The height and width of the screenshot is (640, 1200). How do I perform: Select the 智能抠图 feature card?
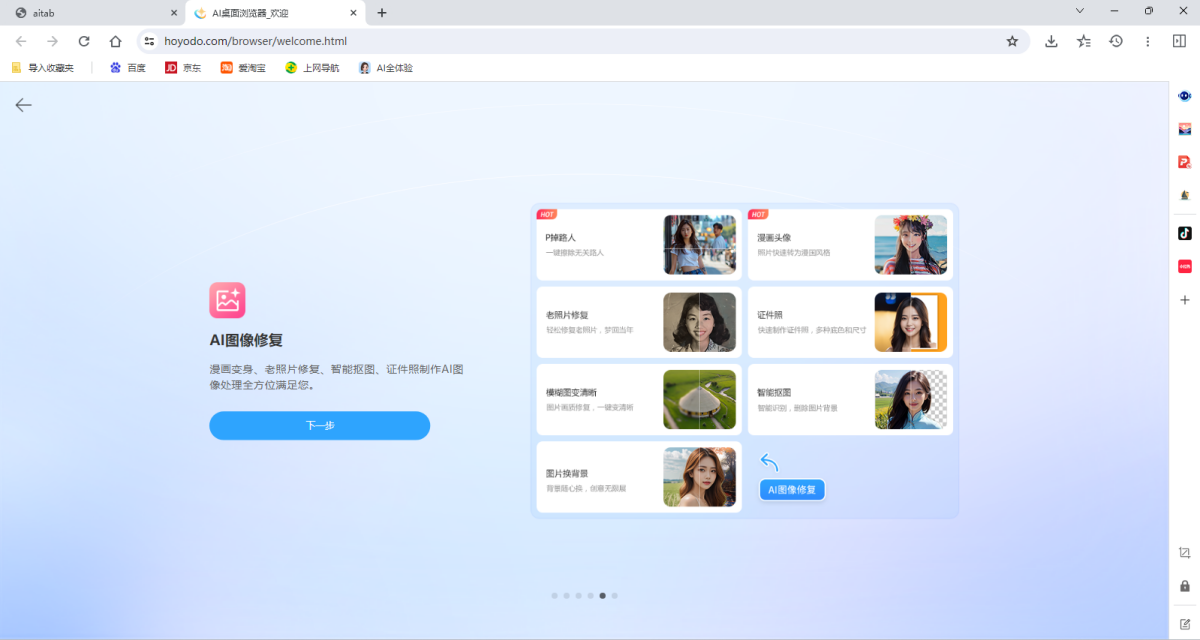coord(850,399)
